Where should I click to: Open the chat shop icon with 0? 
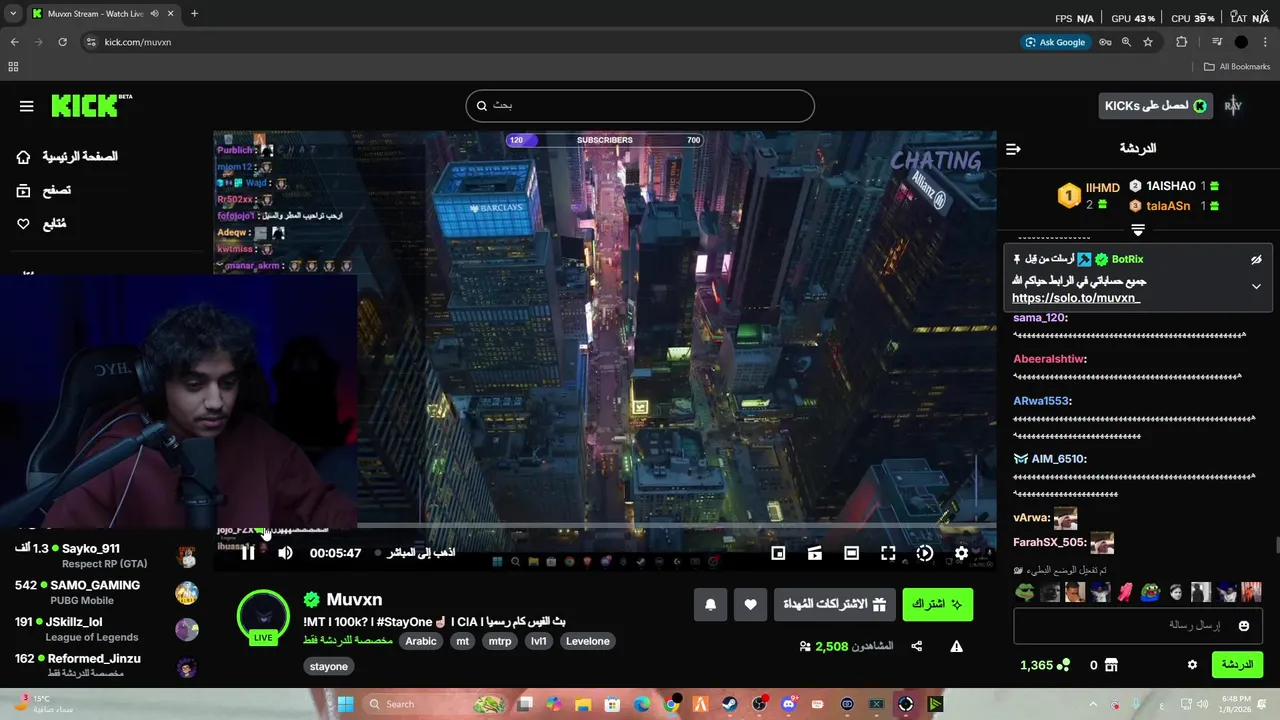(1103, 665)
